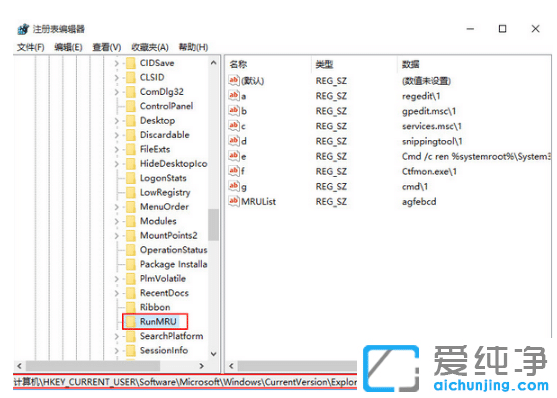This screenshot has width=557, height=398.
Task: Click the FileExts folder icon
Action: pyautogui.click(x=131, y=149)
